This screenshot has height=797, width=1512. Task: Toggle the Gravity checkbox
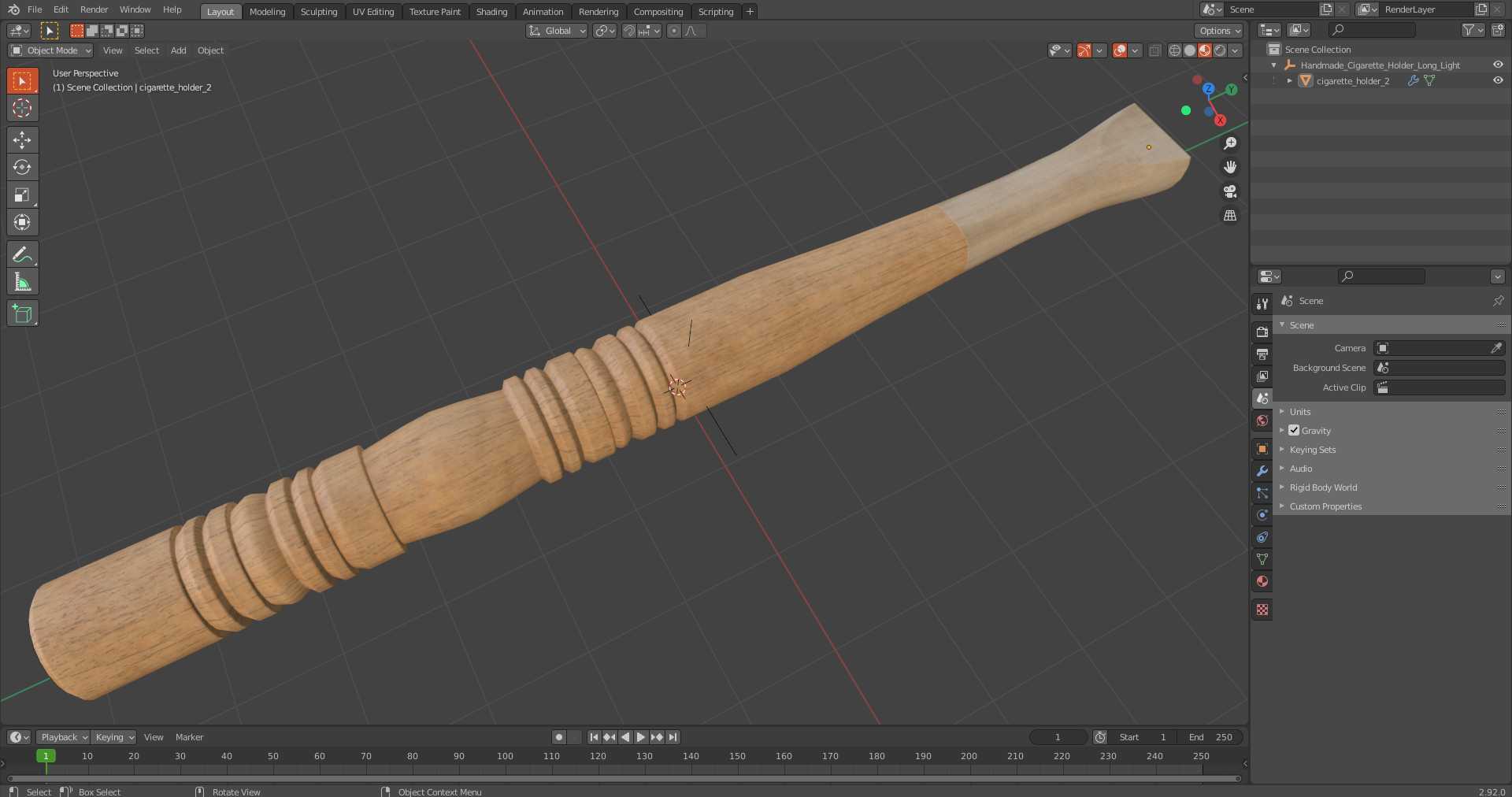(1294, 430)
